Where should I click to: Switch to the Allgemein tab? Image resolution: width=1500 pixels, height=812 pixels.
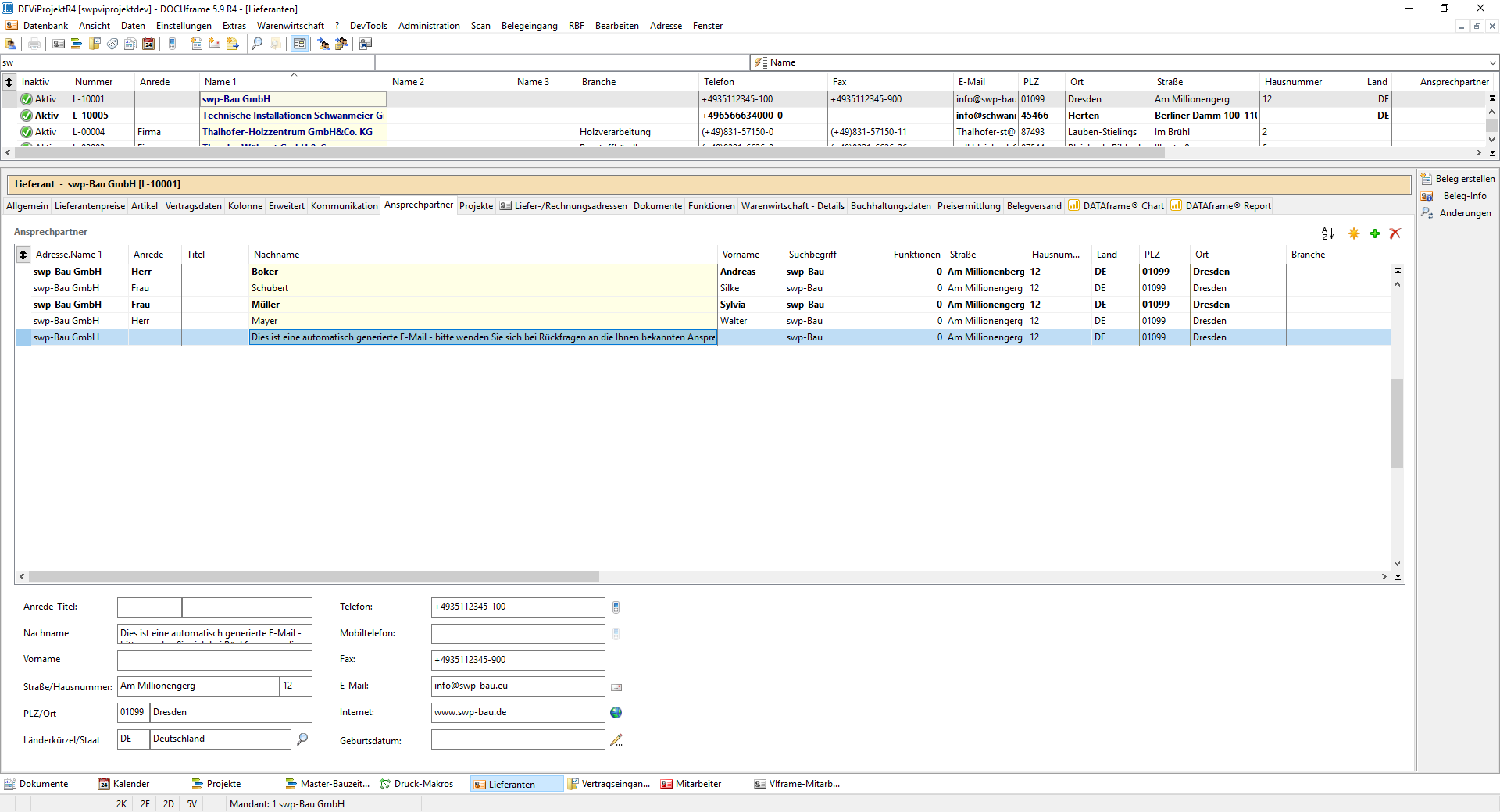27,206
